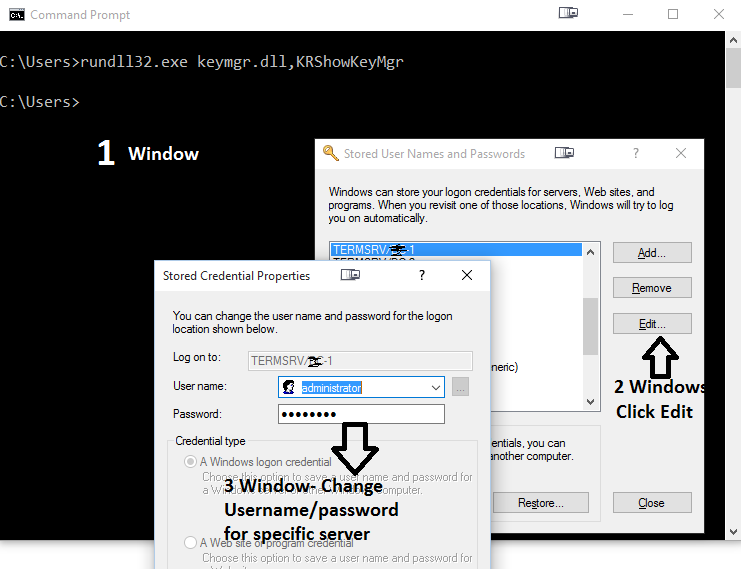Click the remote session icon in Stored Credential Properties title bar
The height and width of the screenshot is (569, 741).
350,275
